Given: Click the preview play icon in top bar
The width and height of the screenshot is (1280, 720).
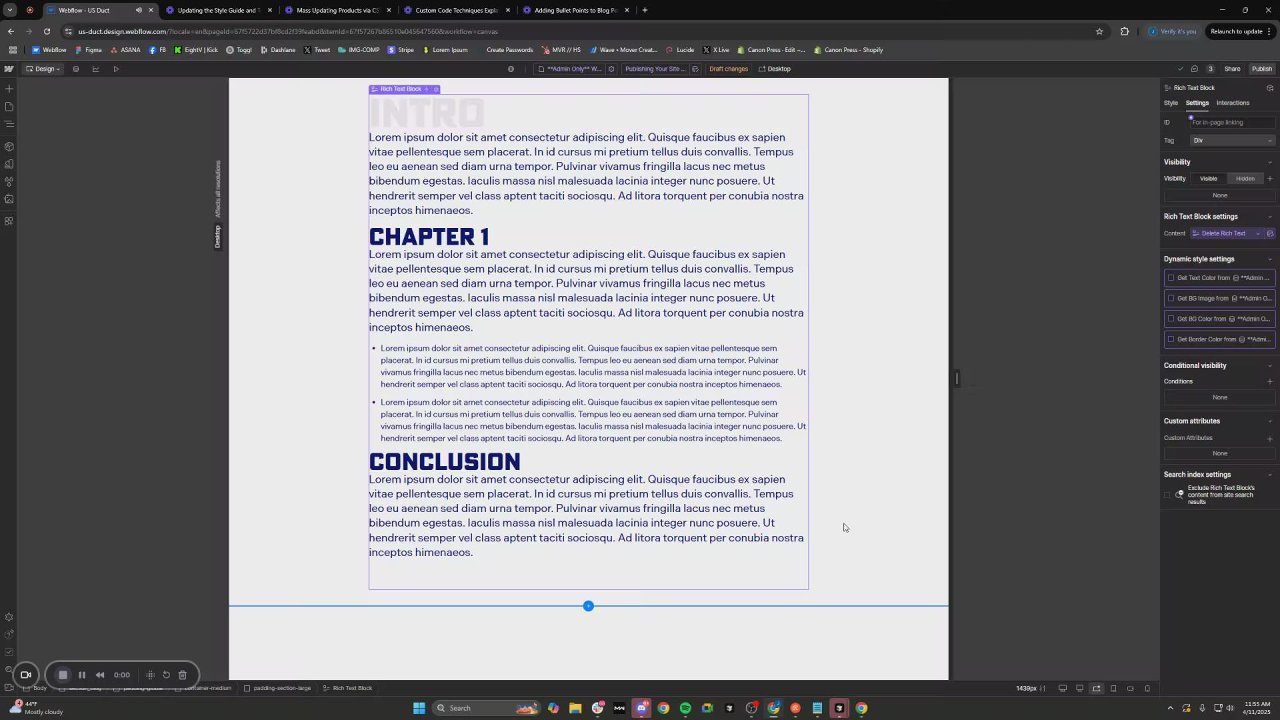Looking at the screenshot, I should point(116,69).
